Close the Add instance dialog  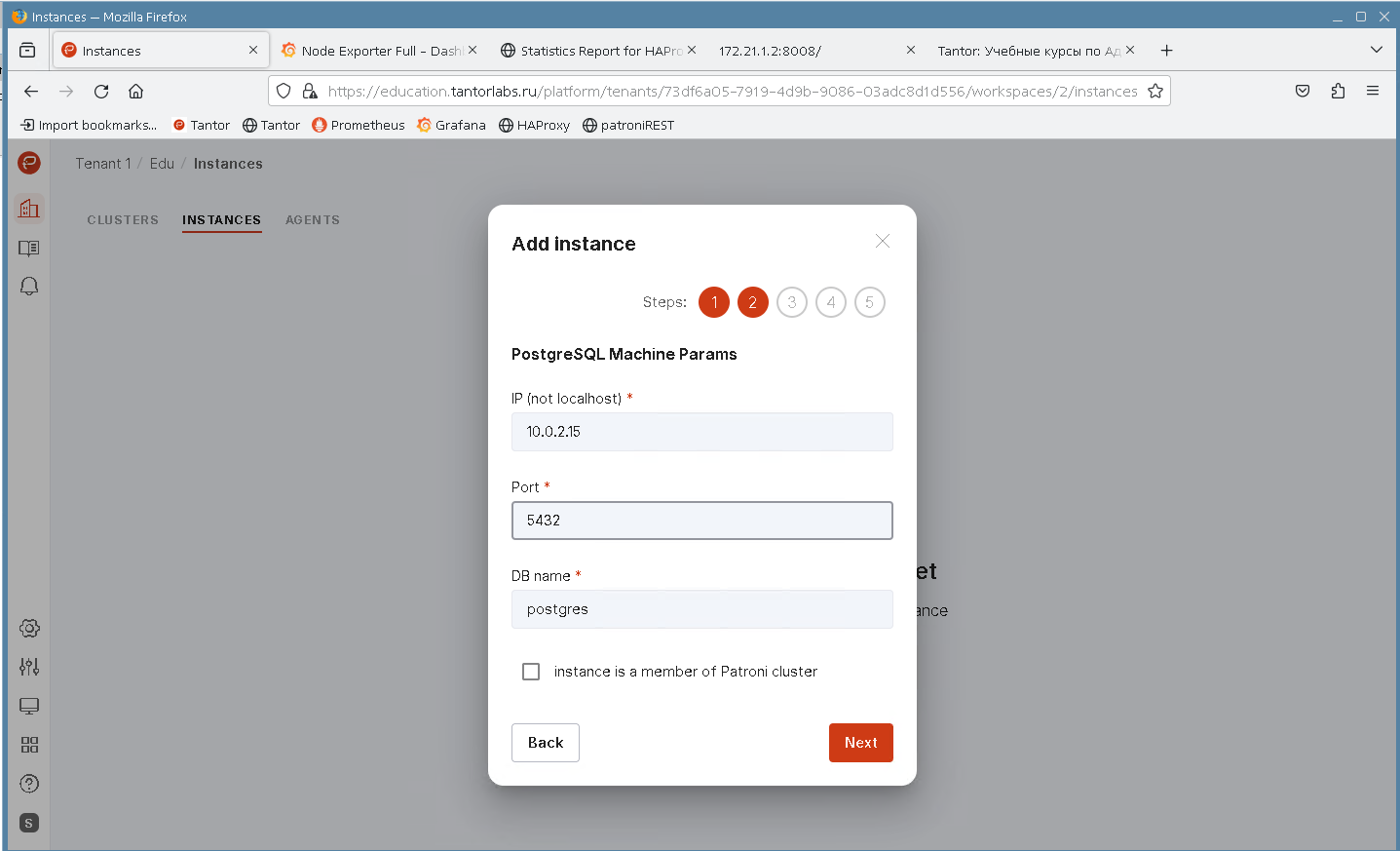click(883, 241)
